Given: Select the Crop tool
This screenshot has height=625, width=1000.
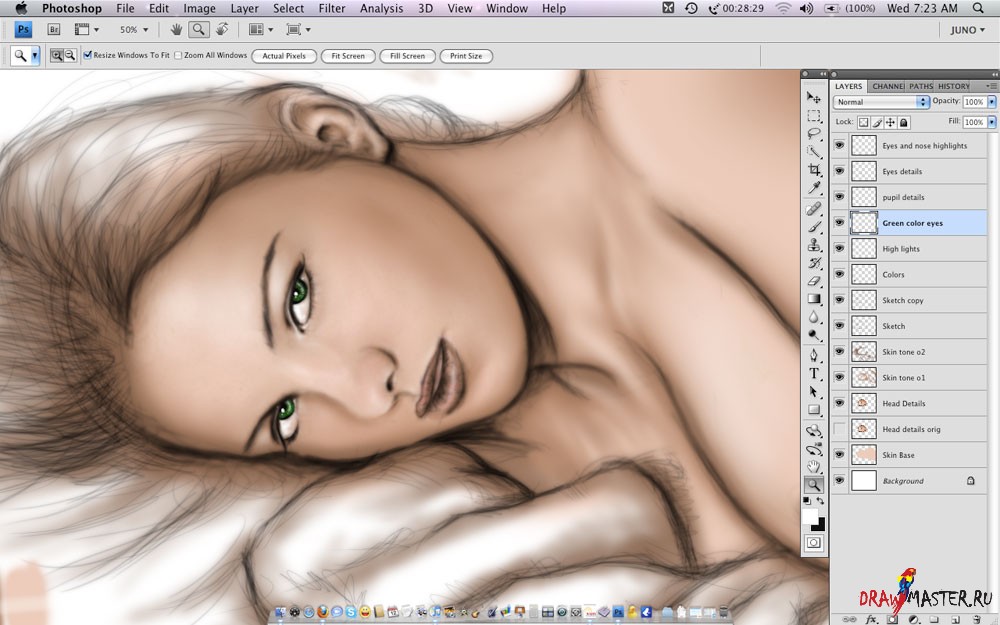Looking at the screenshot, I should (x=814, y=169).
